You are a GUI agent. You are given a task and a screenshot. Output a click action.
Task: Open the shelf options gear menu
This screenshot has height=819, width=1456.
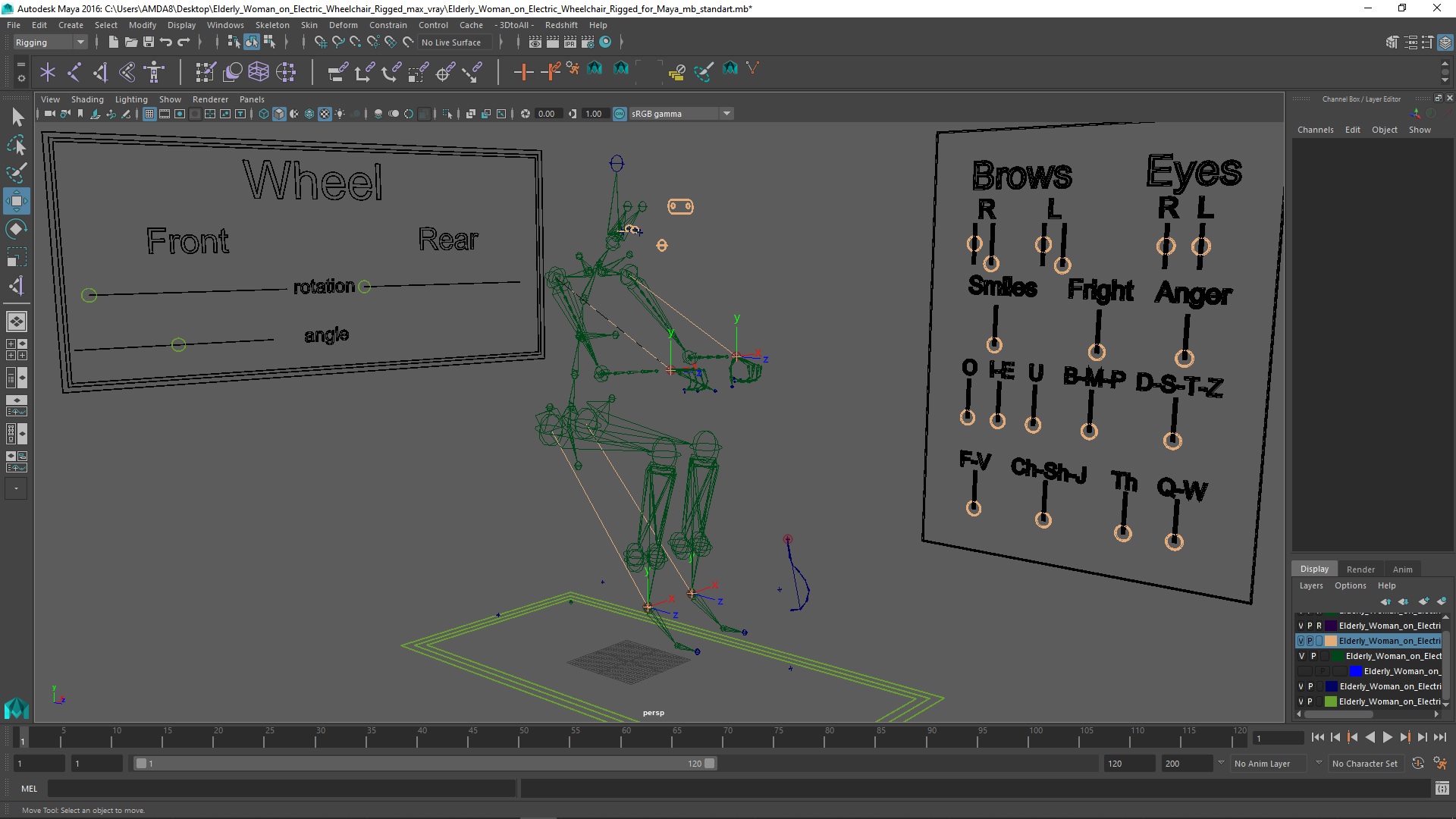coord(20,78)
